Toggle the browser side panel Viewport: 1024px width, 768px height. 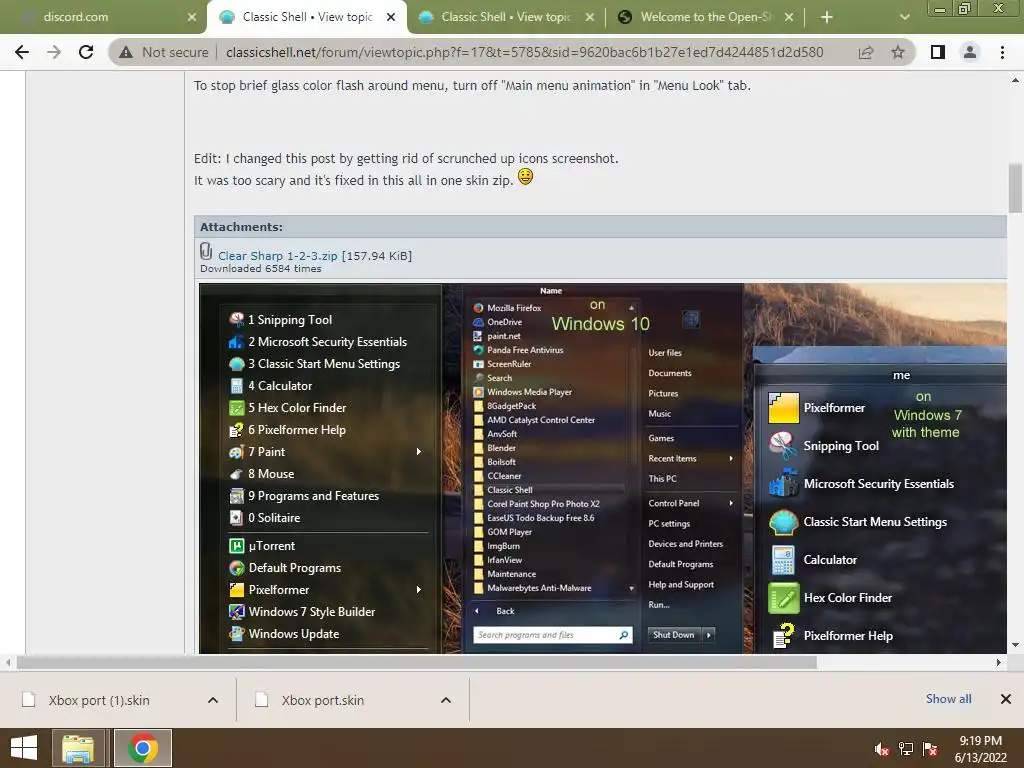pyautogui.click(x=938, y=52)
